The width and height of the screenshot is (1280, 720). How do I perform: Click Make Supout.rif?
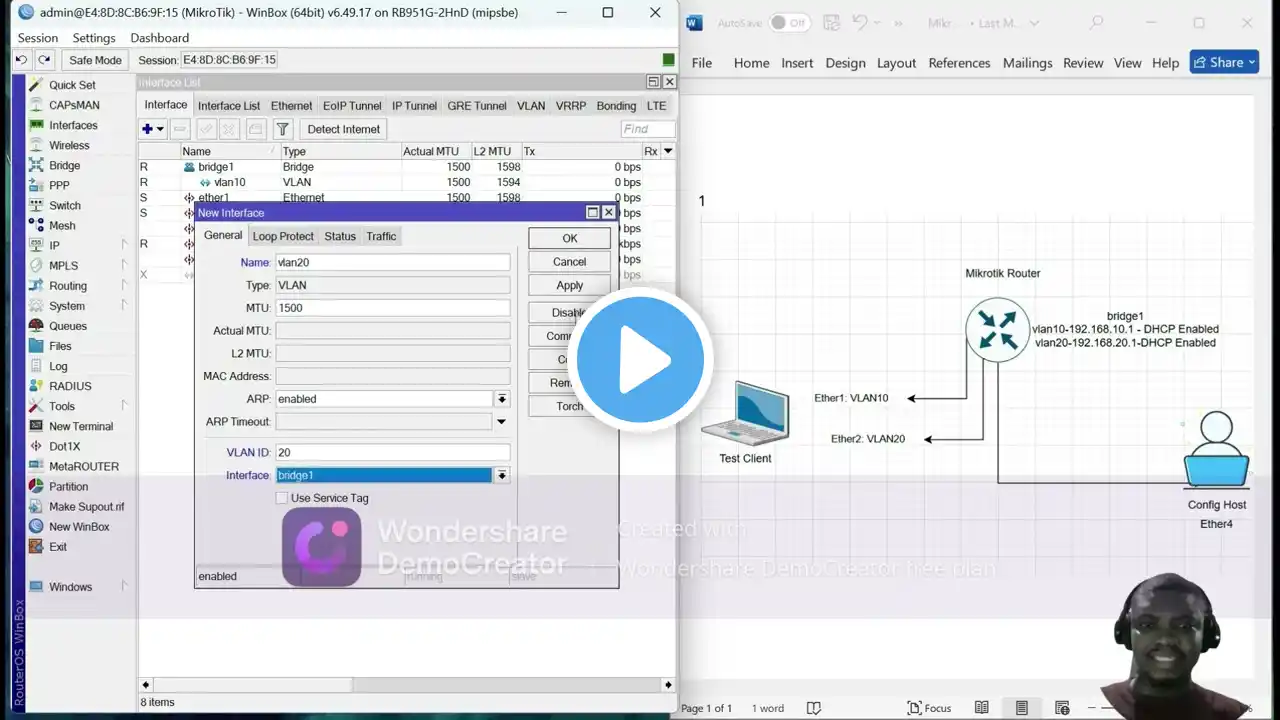87,506
